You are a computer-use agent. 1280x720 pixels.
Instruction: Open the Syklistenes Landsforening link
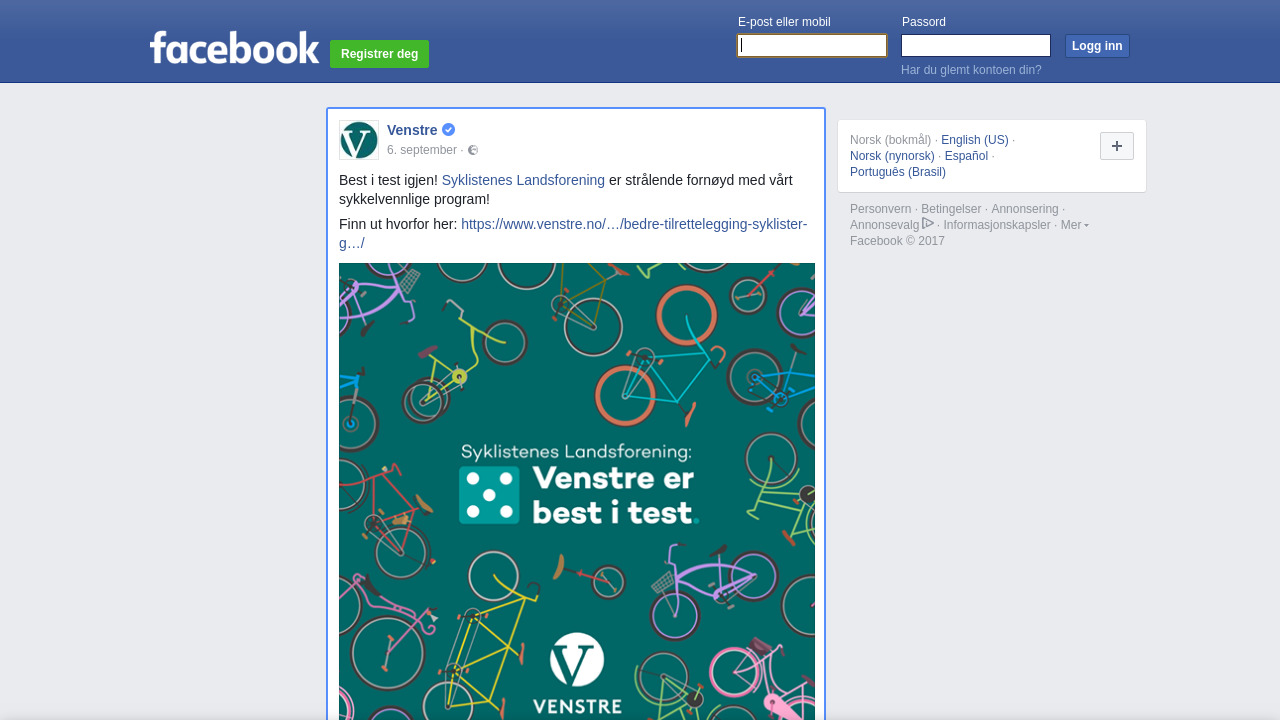523,180
